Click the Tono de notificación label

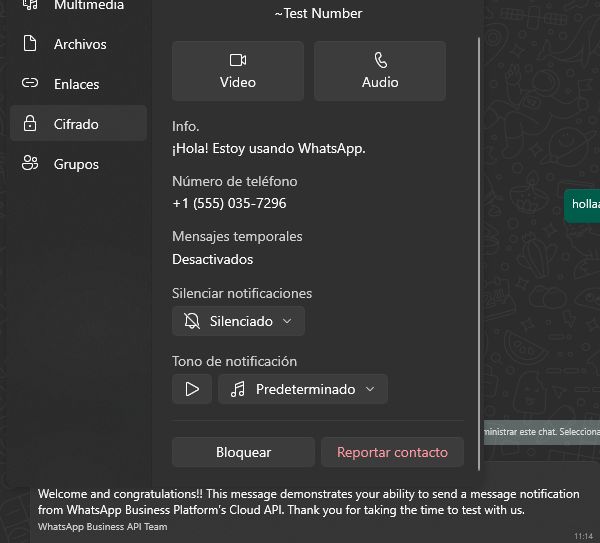click(235, 362)
